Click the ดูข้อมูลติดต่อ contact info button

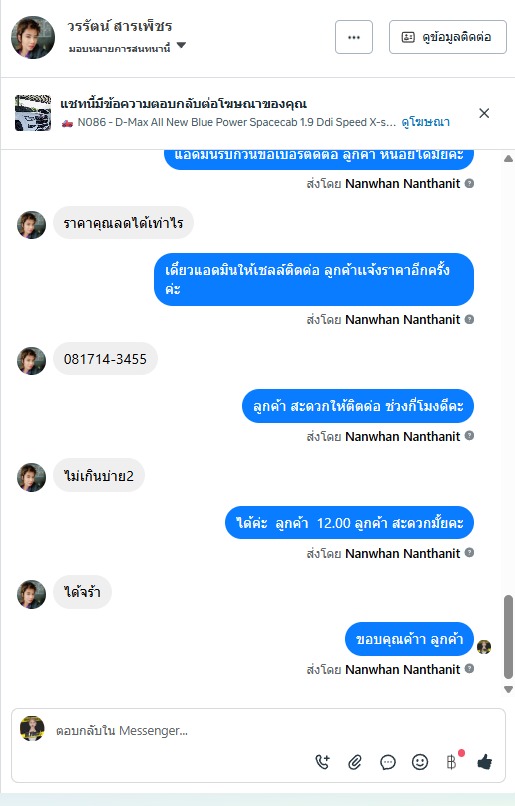(448, 37)
